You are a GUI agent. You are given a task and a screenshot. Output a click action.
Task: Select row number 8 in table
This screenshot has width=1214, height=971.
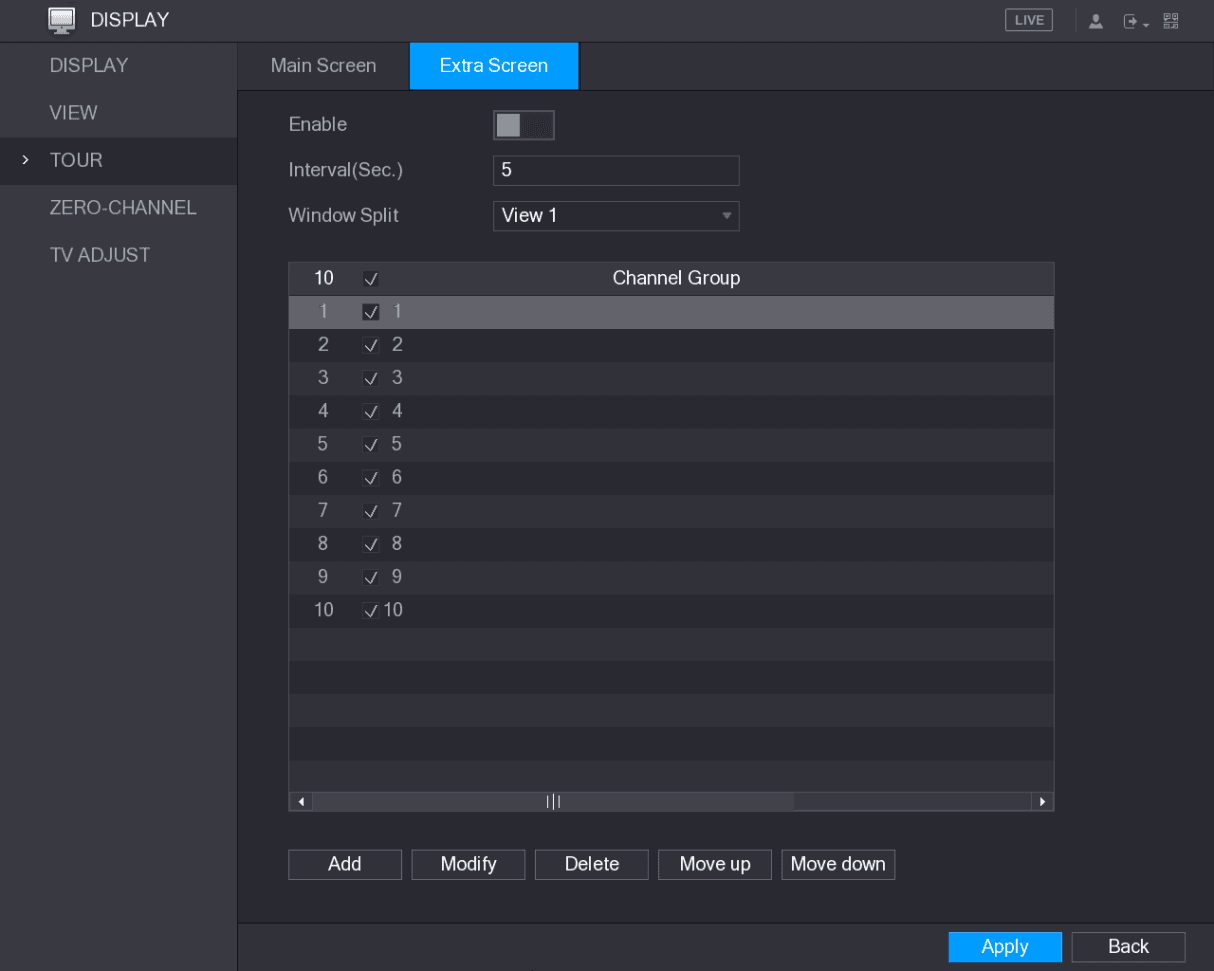point(671,544)
